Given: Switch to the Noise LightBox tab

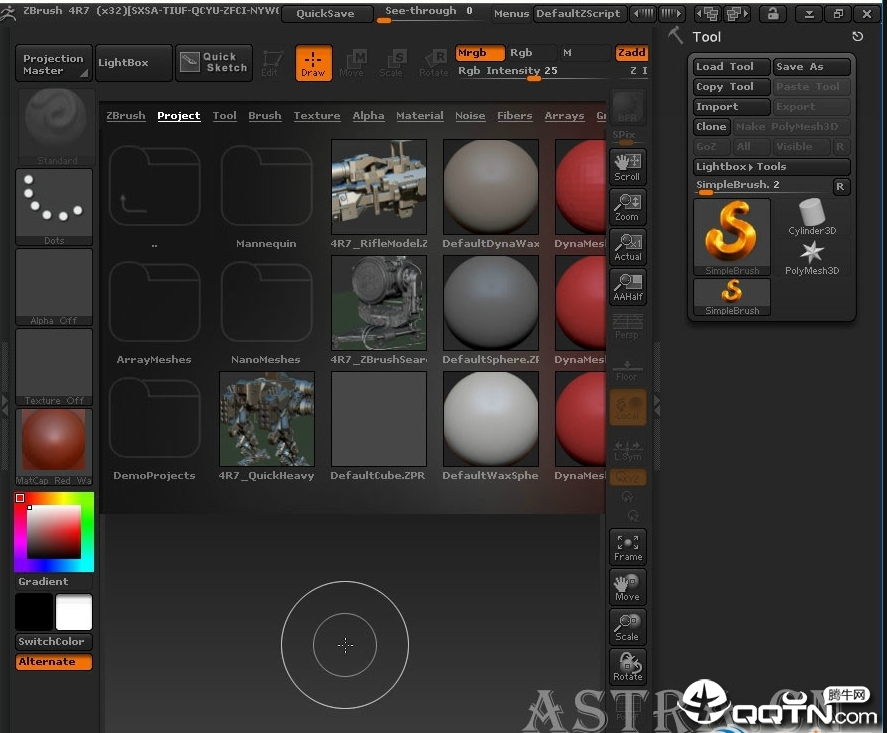Looking at the screenshot, I should pos(470,115).
